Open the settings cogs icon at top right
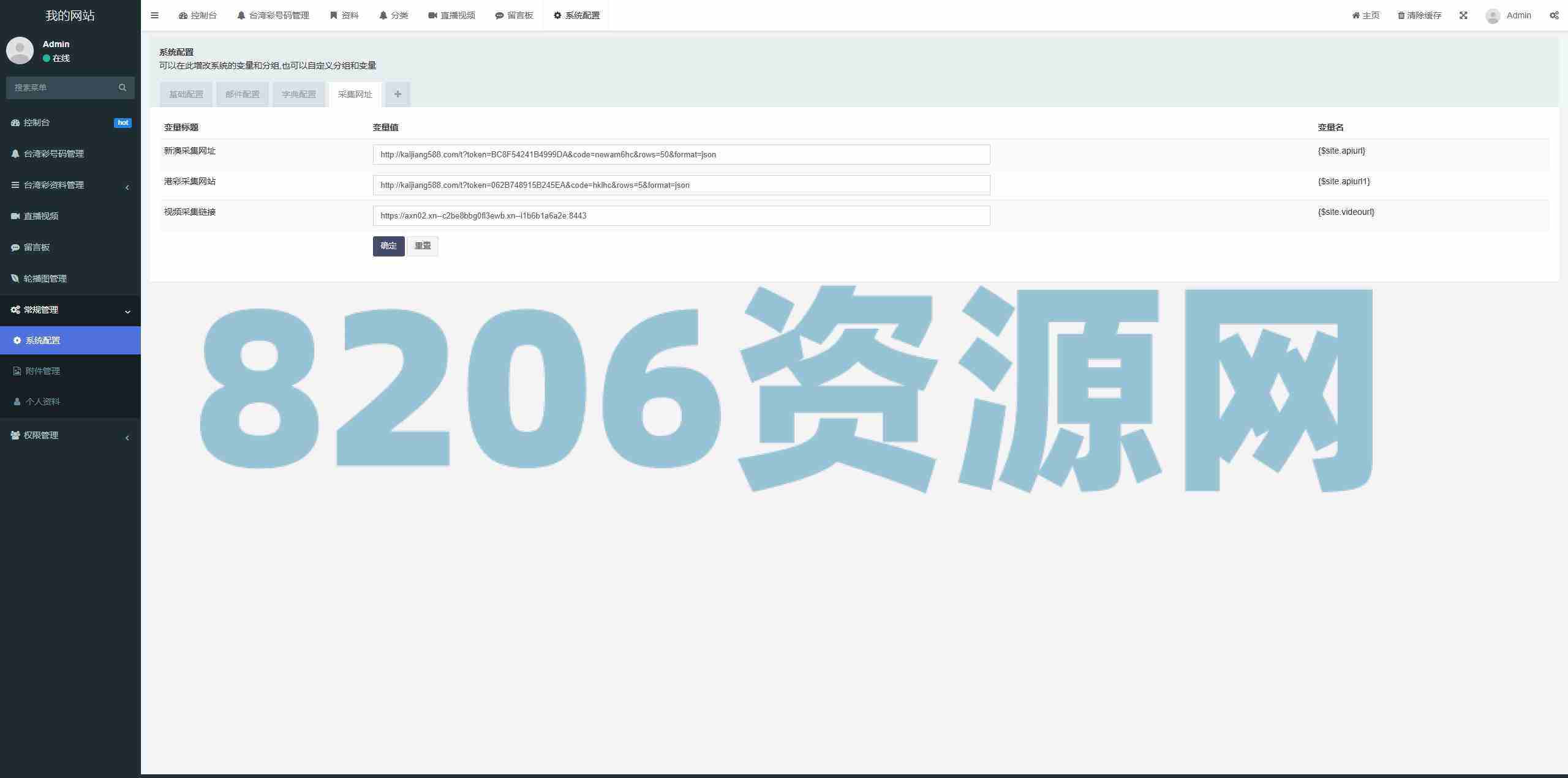Screen dimensions: 1568x778 (1554, 15)
